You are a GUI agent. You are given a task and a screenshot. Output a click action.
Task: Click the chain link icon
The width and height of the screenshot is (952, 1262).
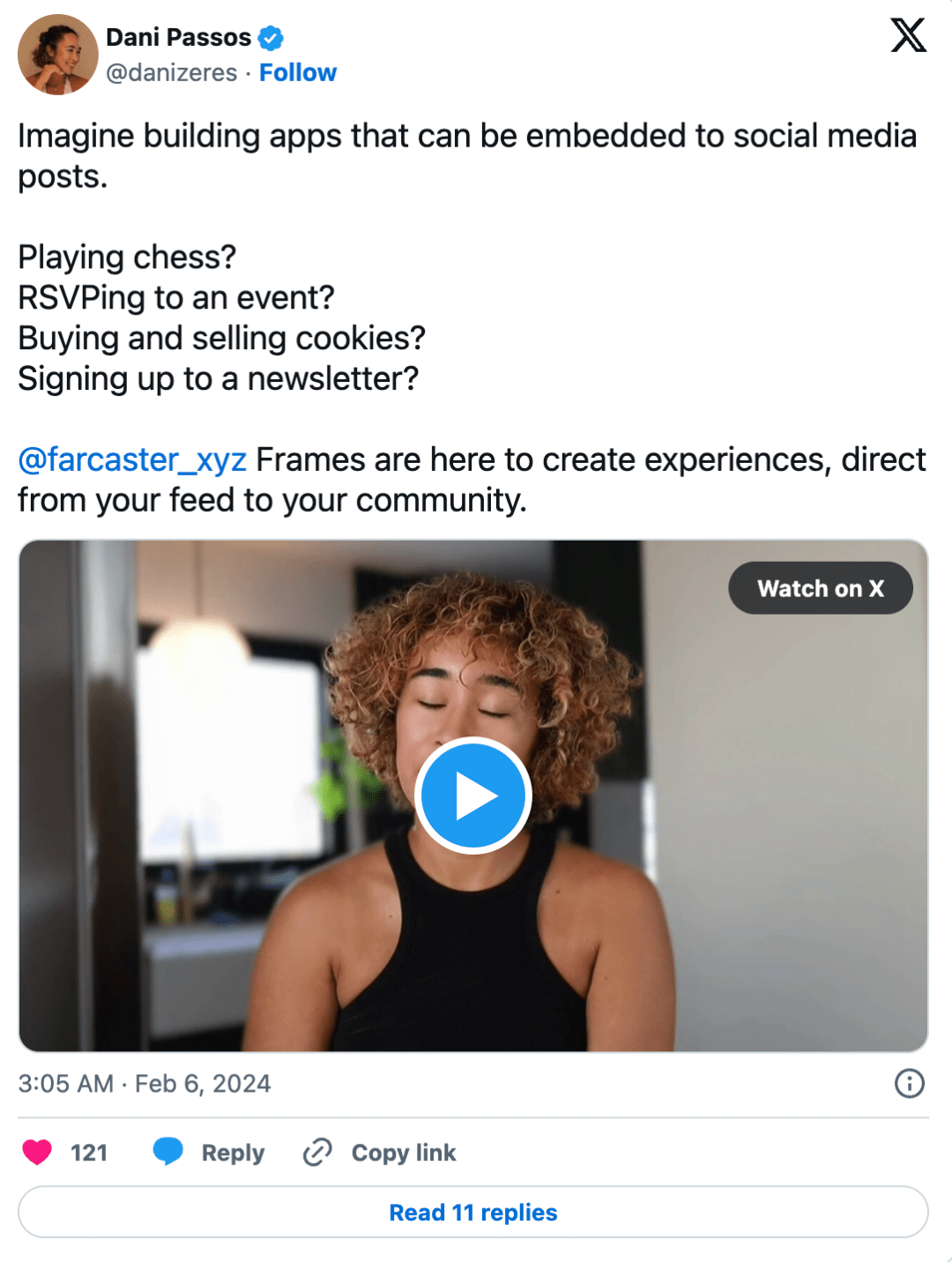click(317, 1153)
